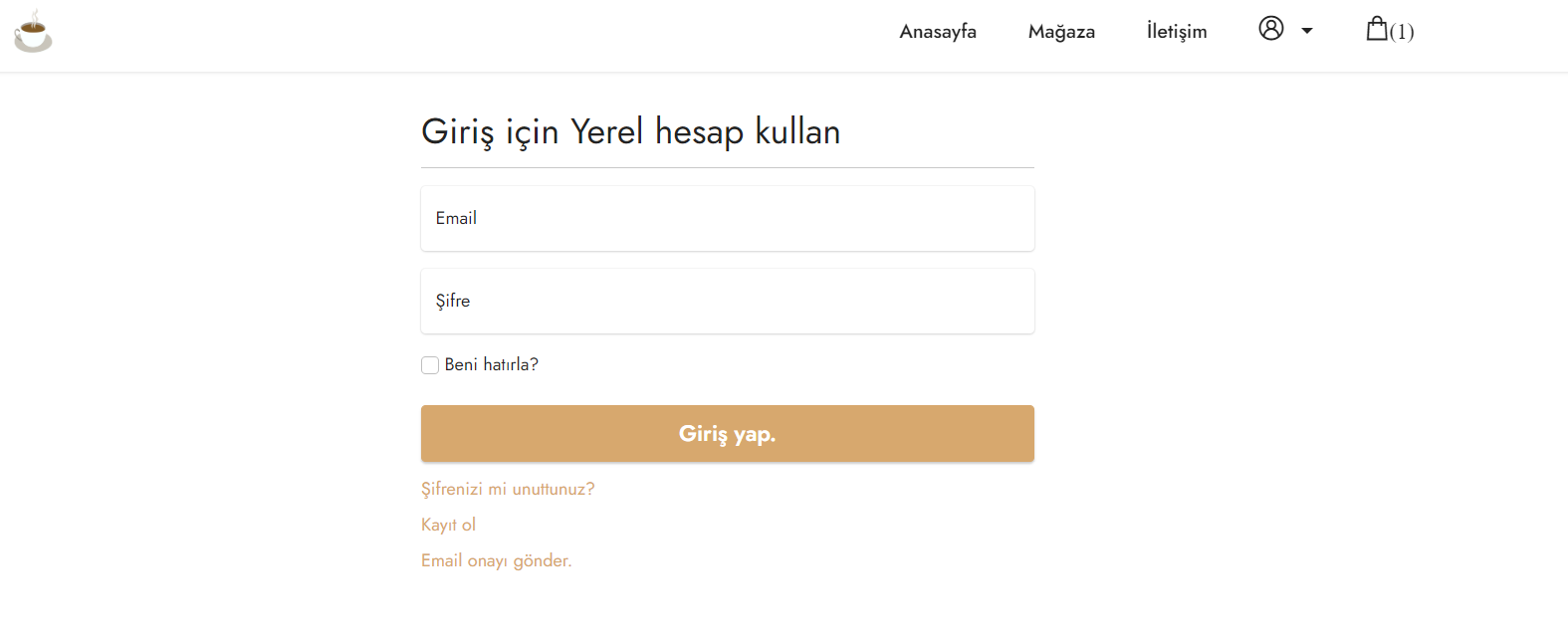Click the Kayıt ol link
This screenshot has width=1568, height=644.
(x=448, y=525)
